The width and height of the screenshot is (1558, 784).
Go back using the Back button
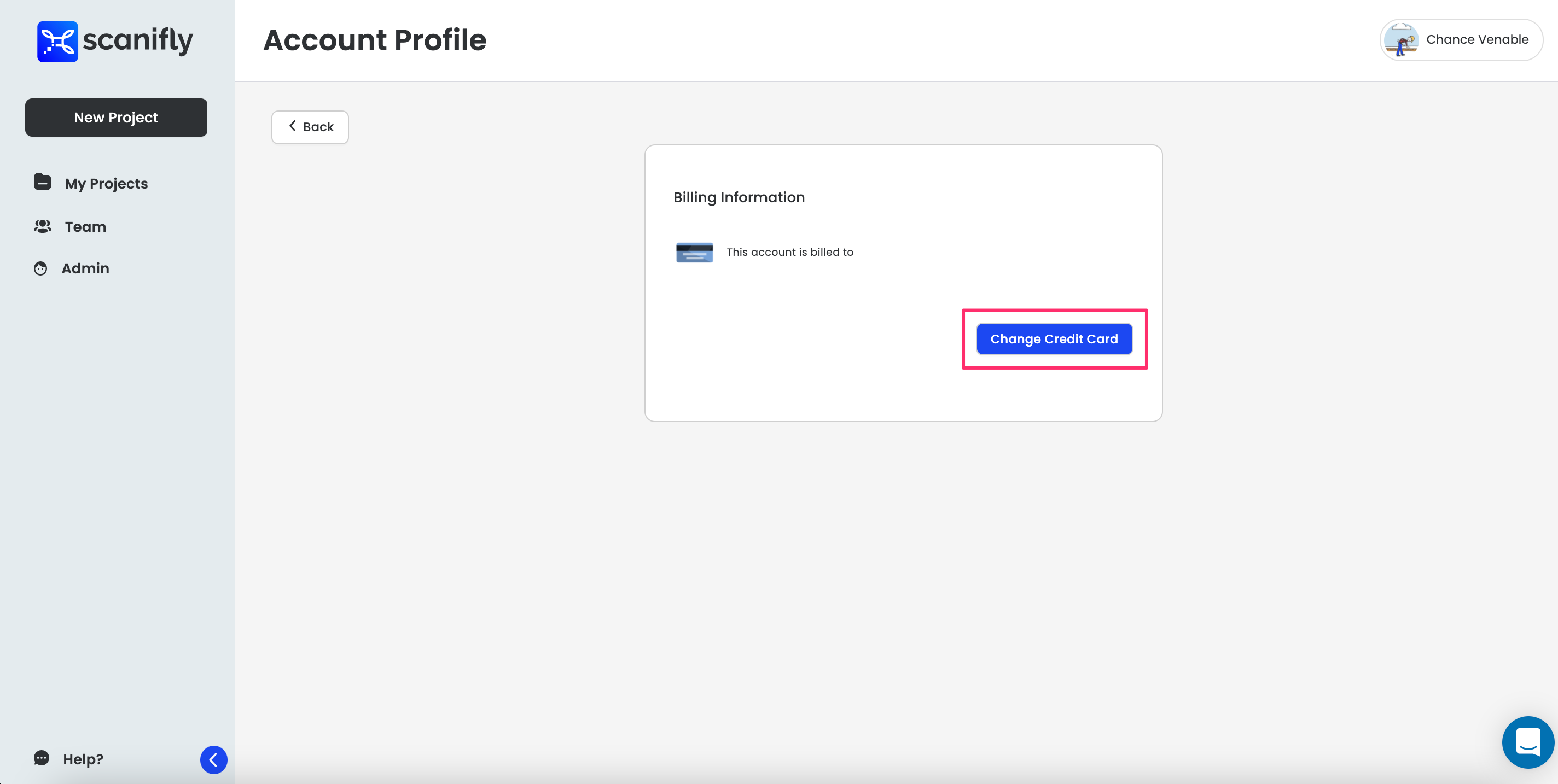pyautogui.click(x=310, y=127)
